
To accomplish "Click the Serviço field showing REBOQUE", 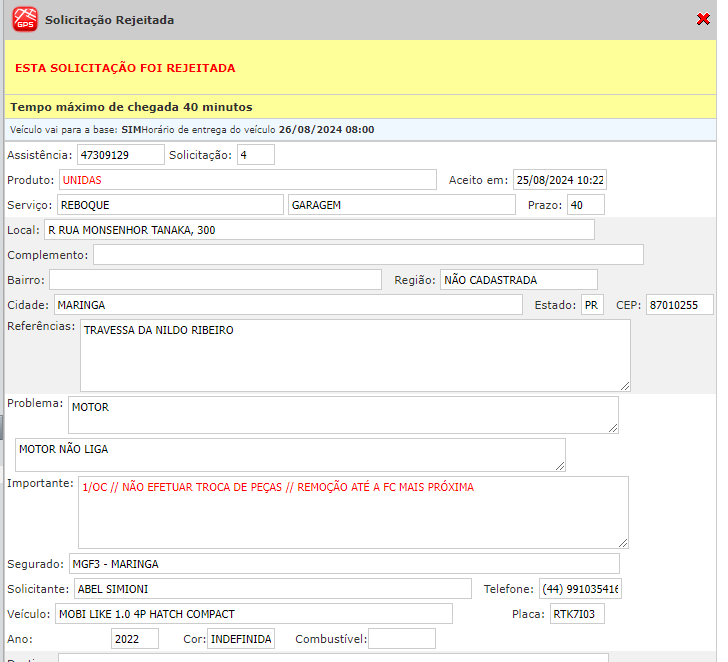I will coord(170,205).
